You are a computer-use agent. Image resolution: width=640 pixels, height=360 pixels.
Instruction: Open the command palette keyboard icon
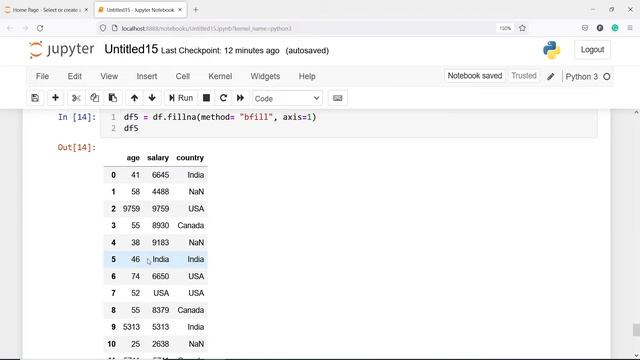tap(338, 98)
